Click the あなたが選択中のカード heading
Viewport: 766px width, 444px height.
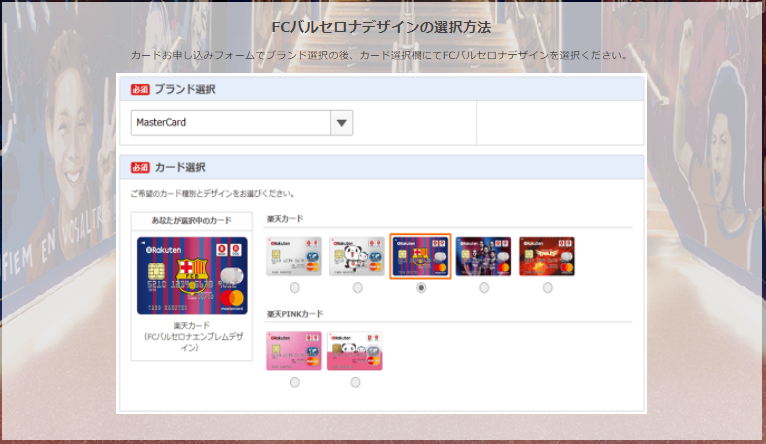click(192, 221)
